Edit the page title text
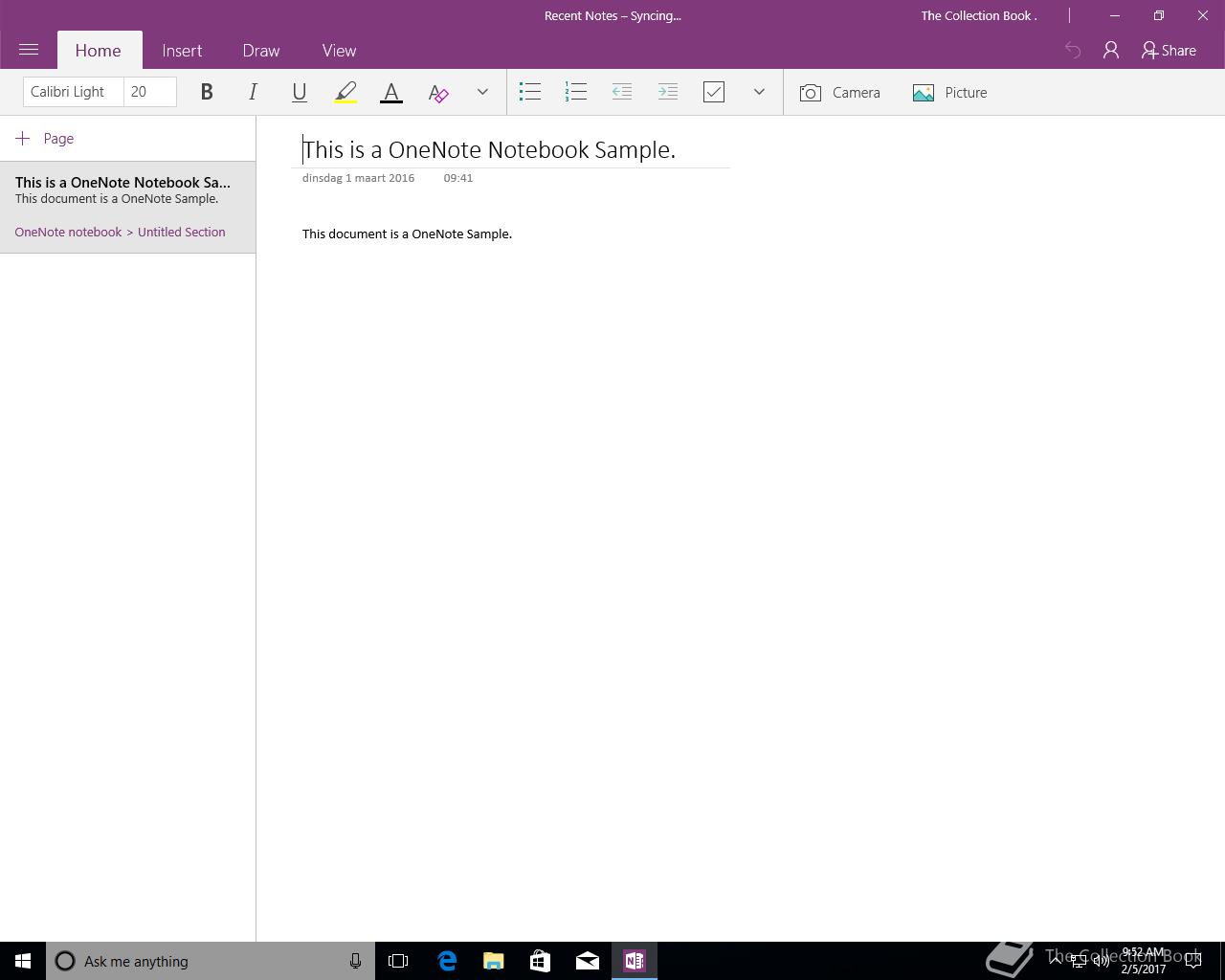1225x980 pixels. (x=489, y=149)
